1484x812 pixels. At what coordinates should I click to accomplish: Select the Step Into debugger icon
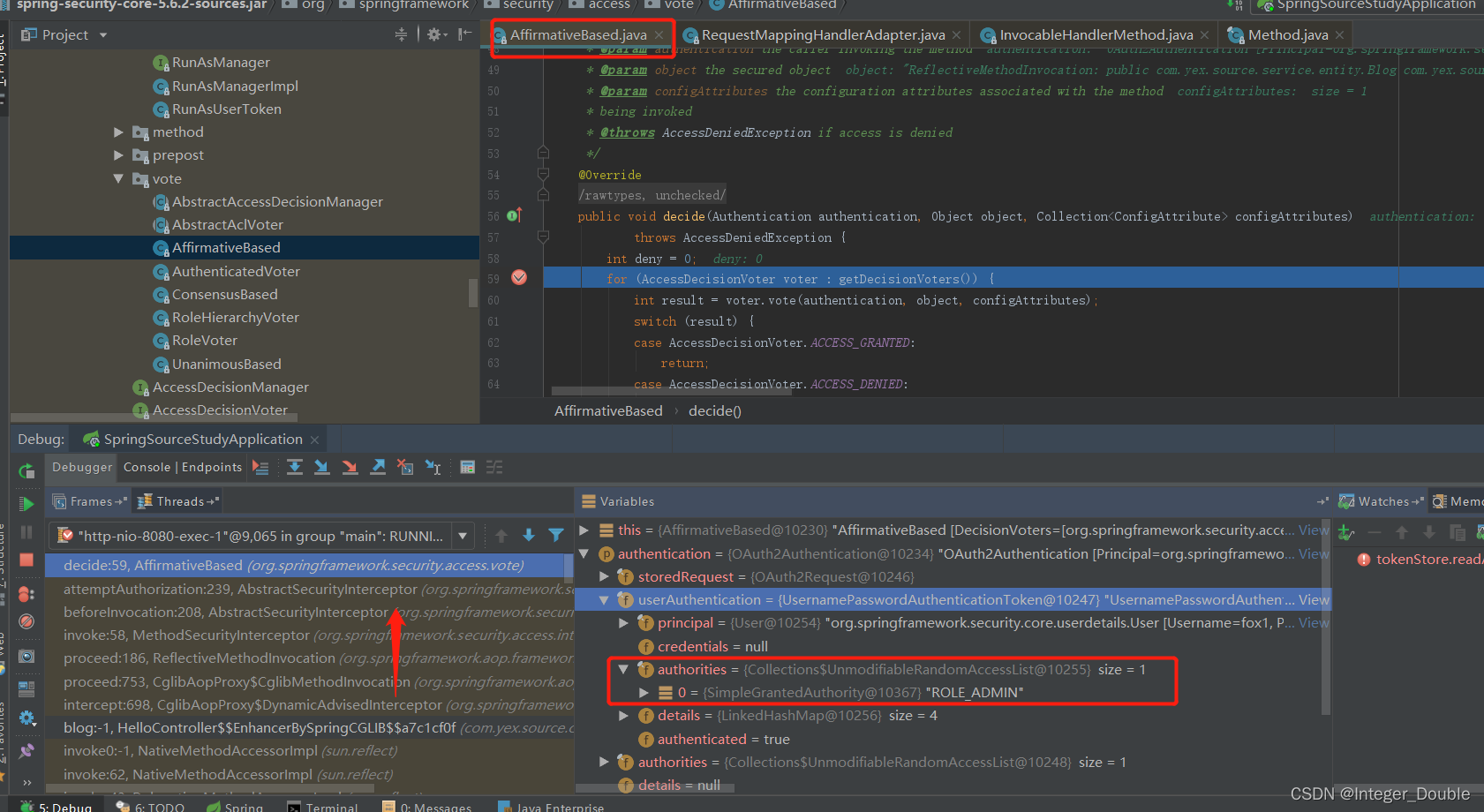point(321,467)
